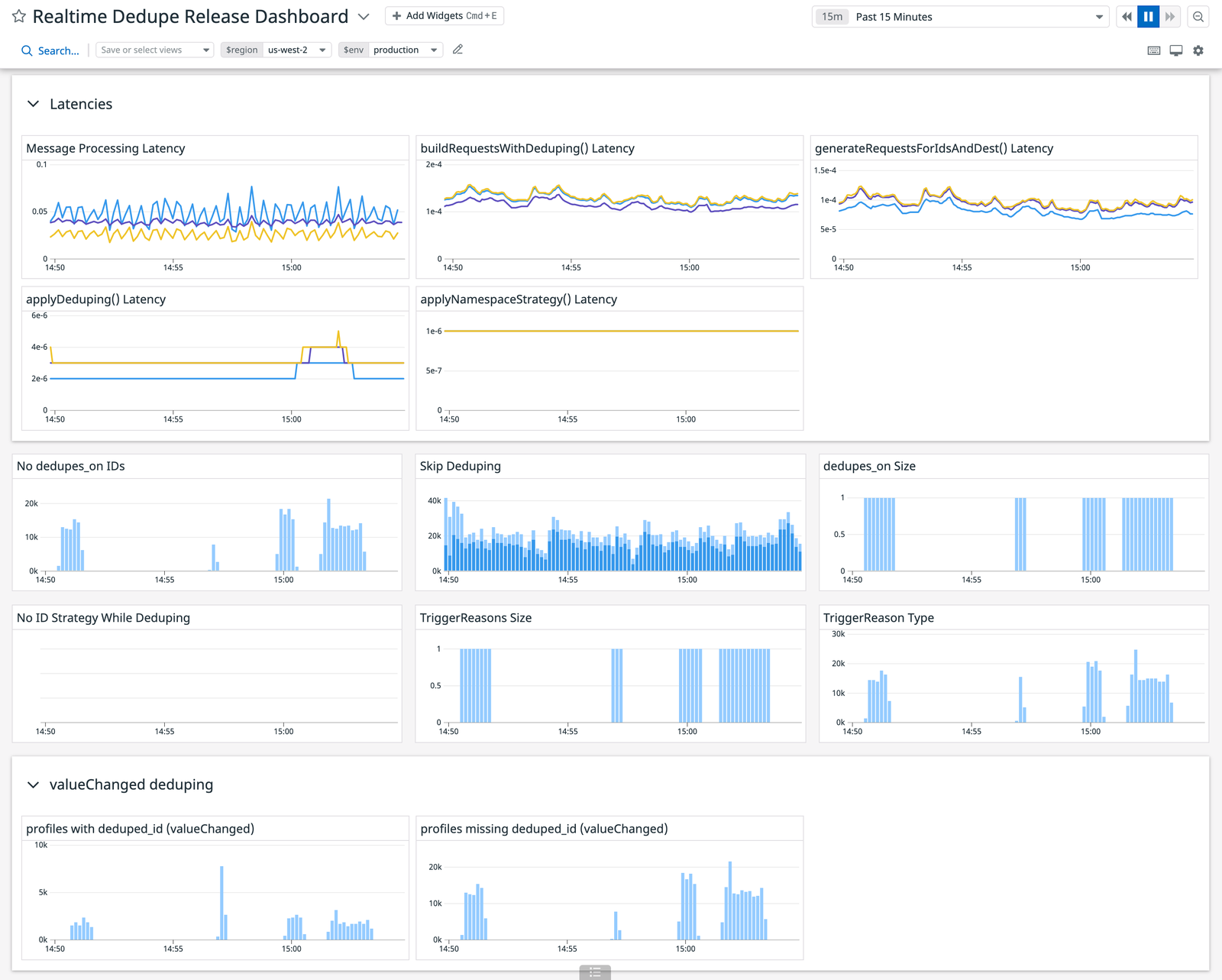The height and width of the screenshot is (980, 1222).
Task: Click the generateRequestsForIdsAndDest() Latency title
Action: pyautogui.click(x=933, y=148)
